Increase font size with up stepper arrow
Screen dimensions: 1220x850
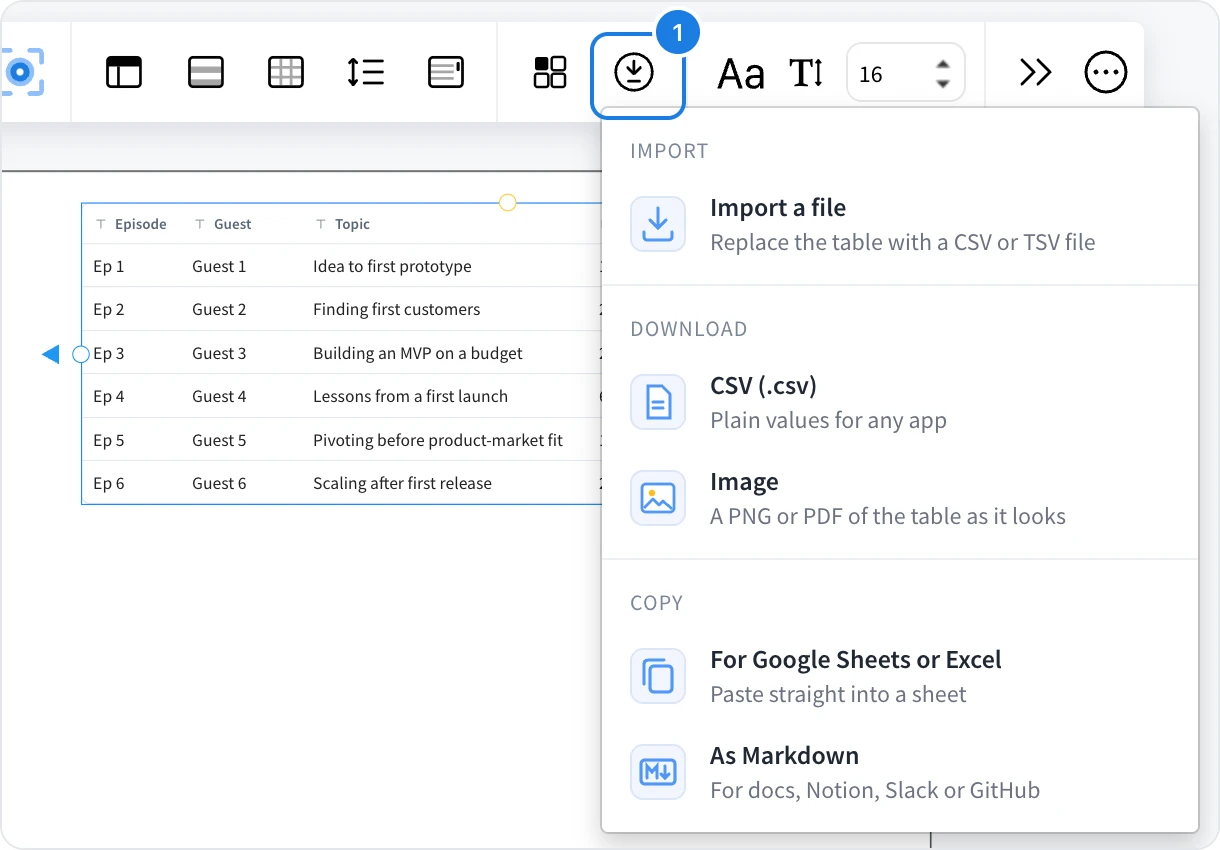click(x=943, y=64)
